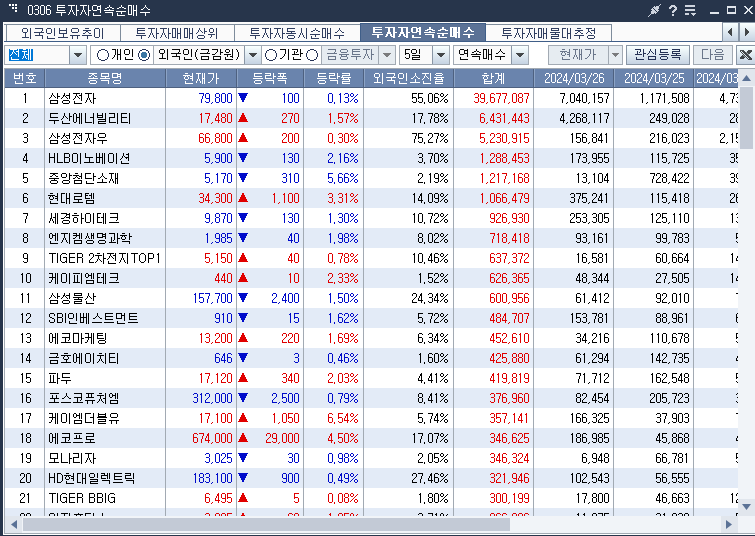Viewport: 755px width, 536px height.
Task: Click the window grip icon left of the title
Action: click(x=13, y=8)
